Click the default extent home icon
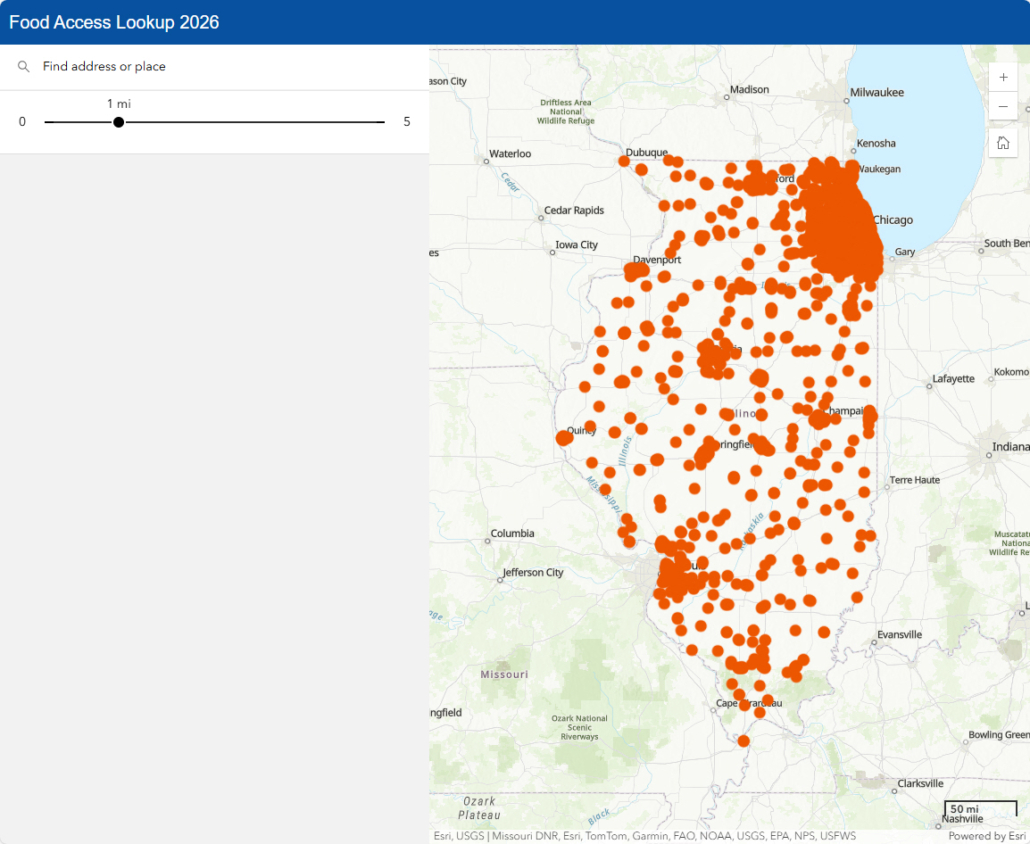Image resolution: width=1030 pixels, height=844 pixels. tap(1003, 142)
